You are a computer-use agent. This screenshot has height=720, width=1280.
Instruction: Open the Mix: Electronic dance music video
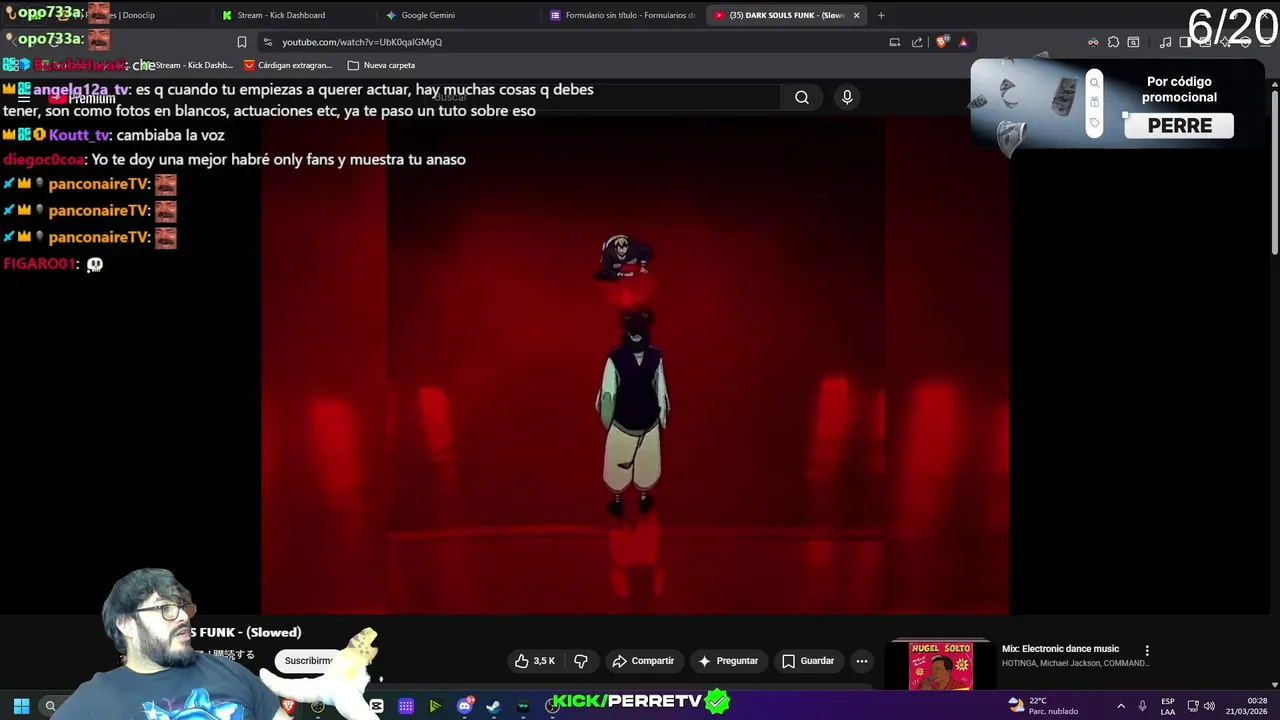[x=1060, y=649]
